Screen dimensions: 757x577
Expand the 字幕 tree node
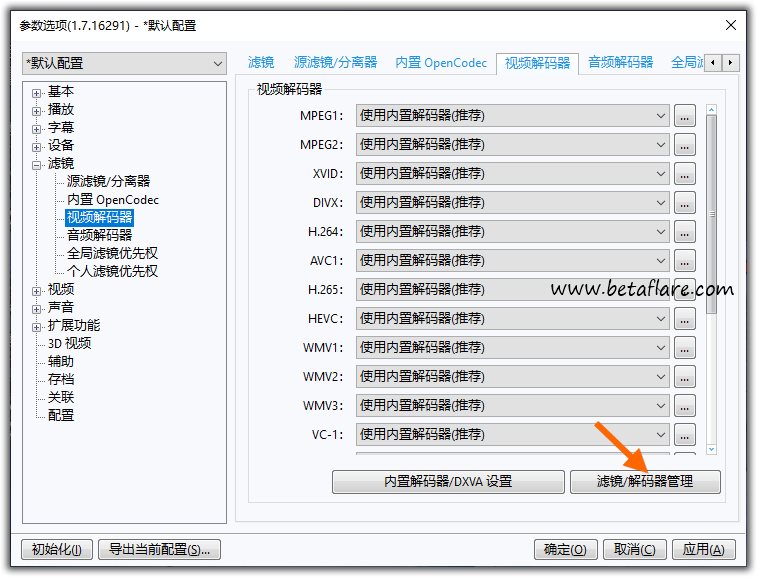37,128
